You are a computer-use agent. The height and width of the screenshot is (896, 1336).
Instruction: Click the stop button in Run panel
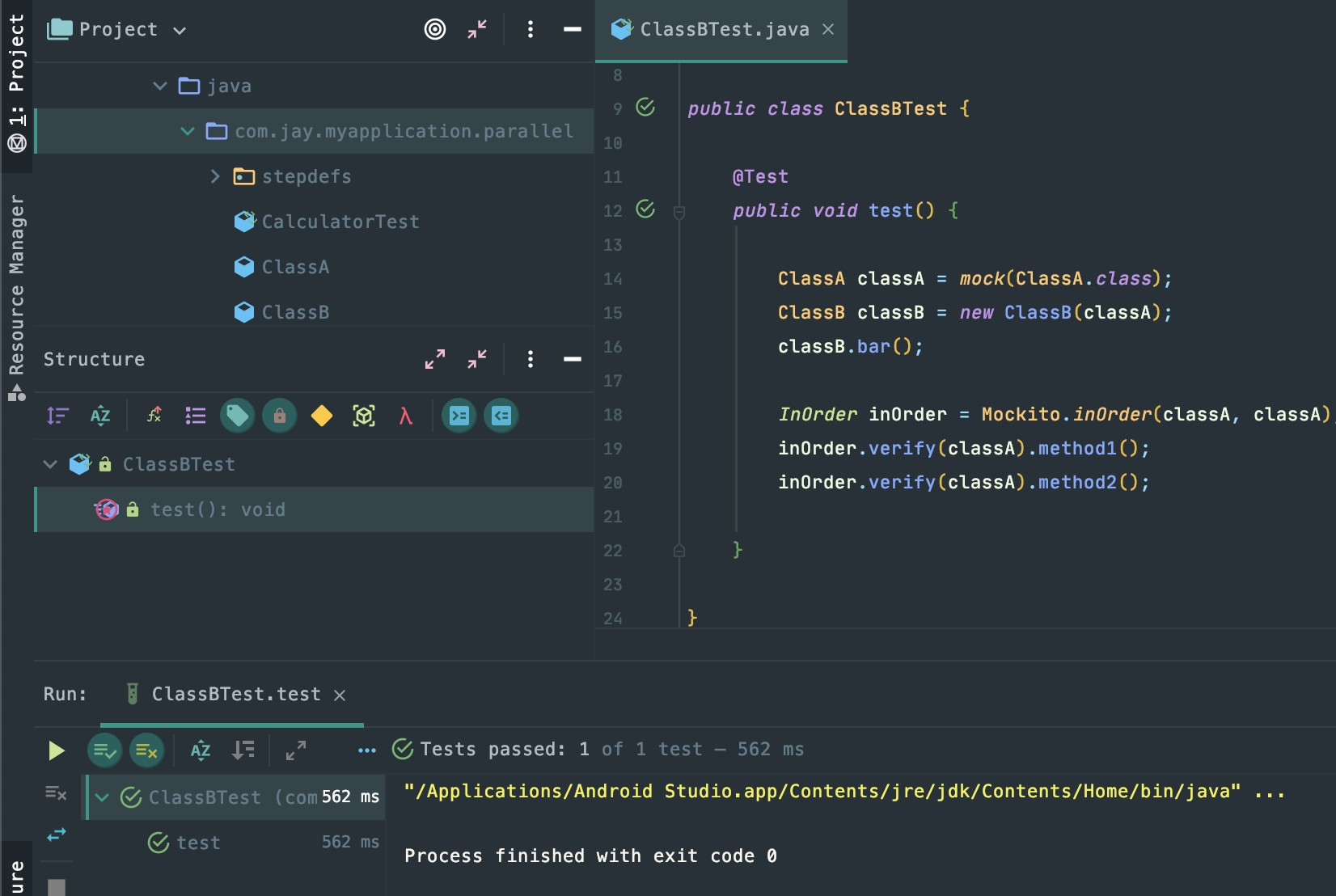[56, 886]
